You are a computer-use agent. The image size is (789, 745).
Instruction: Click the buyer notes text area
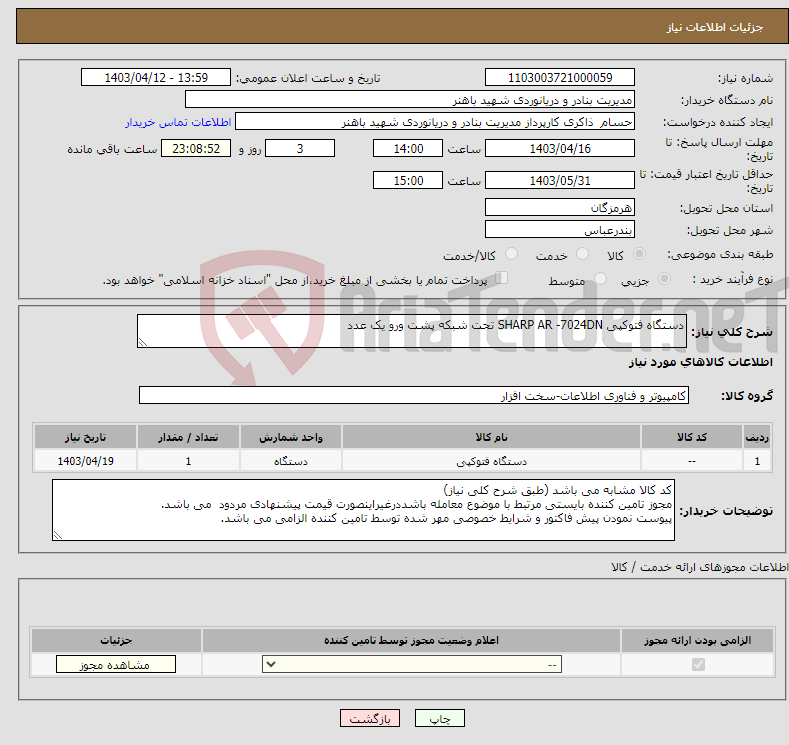pyautogui.click(x=363, y=510)
